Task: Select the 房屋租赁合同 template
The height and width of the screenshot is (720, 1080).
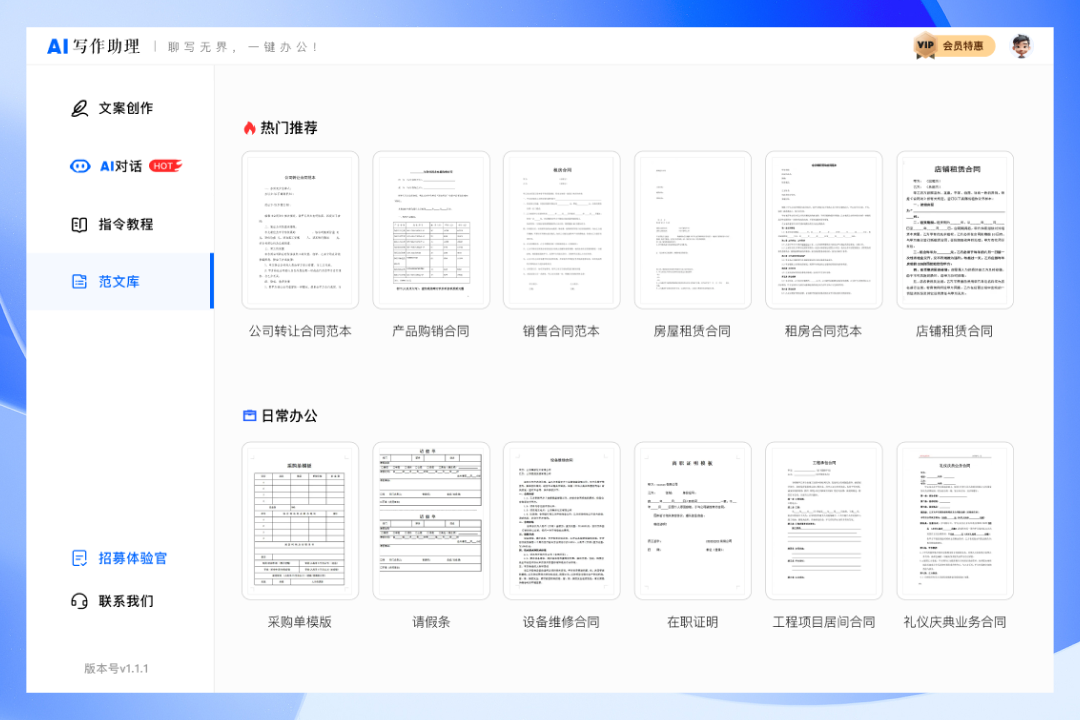Action: [x=692, y=230]
